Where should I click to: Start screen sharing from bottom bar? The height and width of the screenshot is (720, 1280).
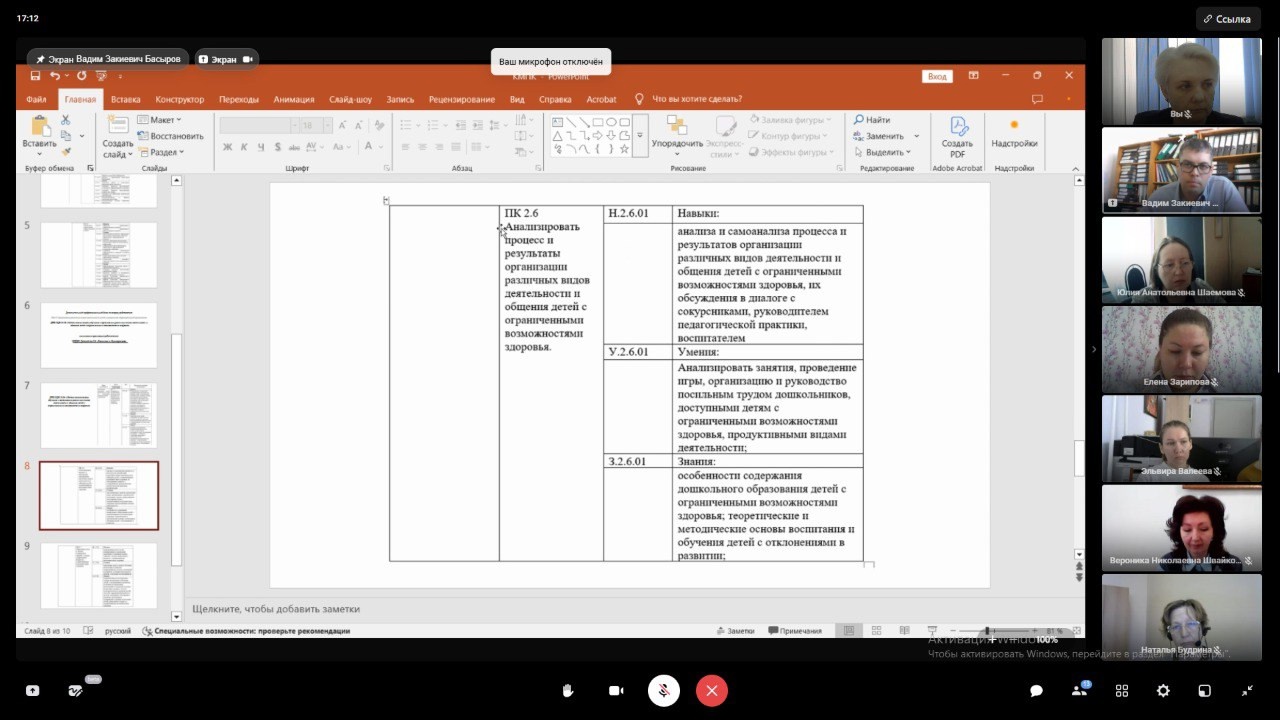tap(32, 691)
